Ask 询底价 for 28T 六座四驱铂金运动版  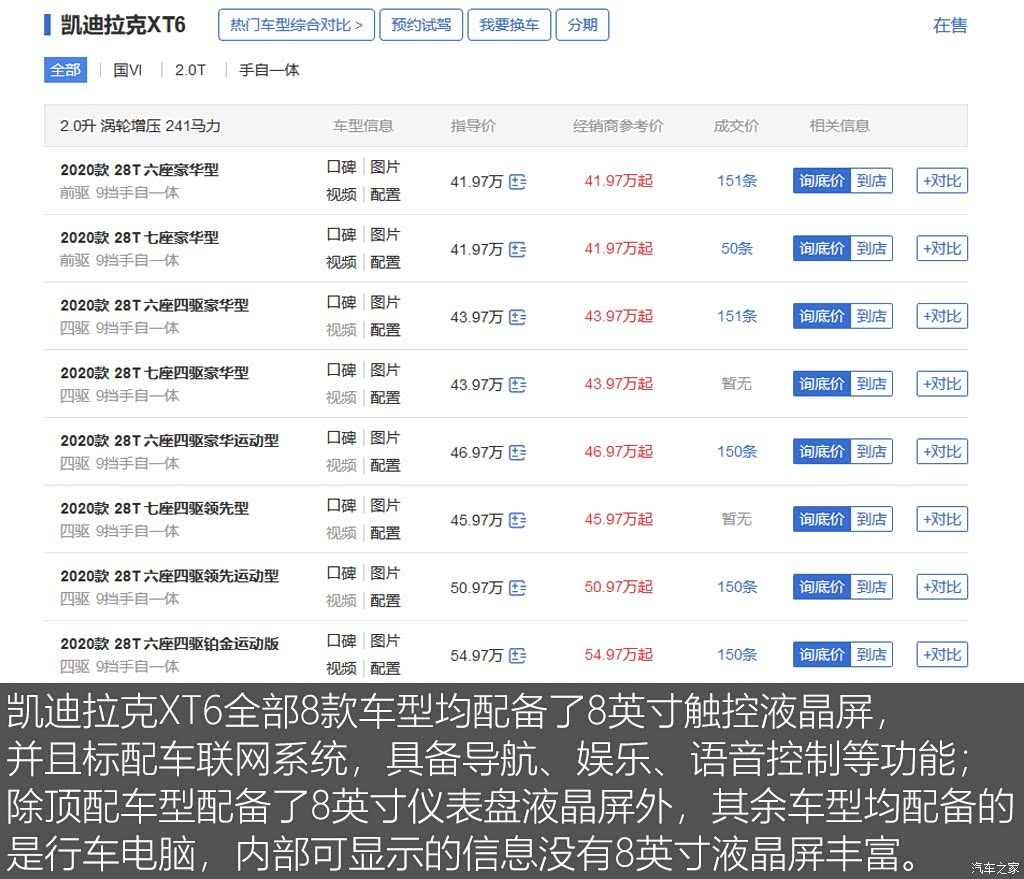coord(822,655)
